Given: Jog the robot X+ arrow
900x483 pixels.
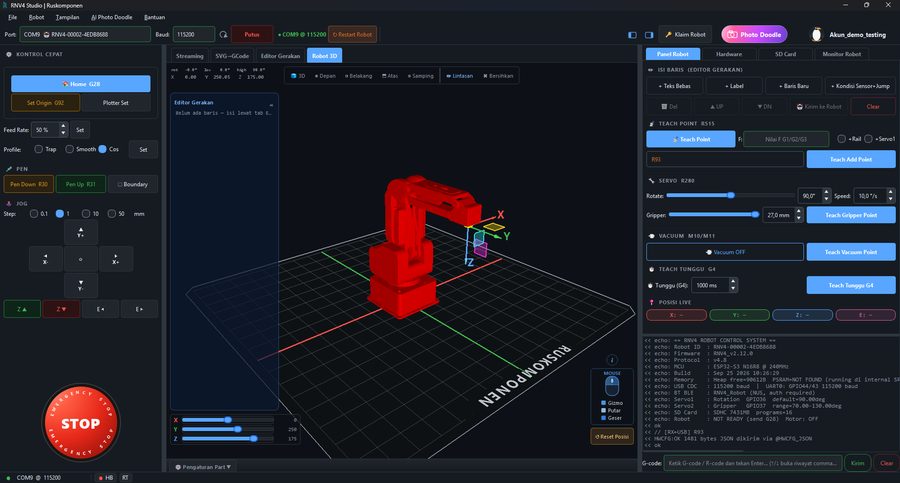Looking at the screenshot, I should tap(116, 259).
